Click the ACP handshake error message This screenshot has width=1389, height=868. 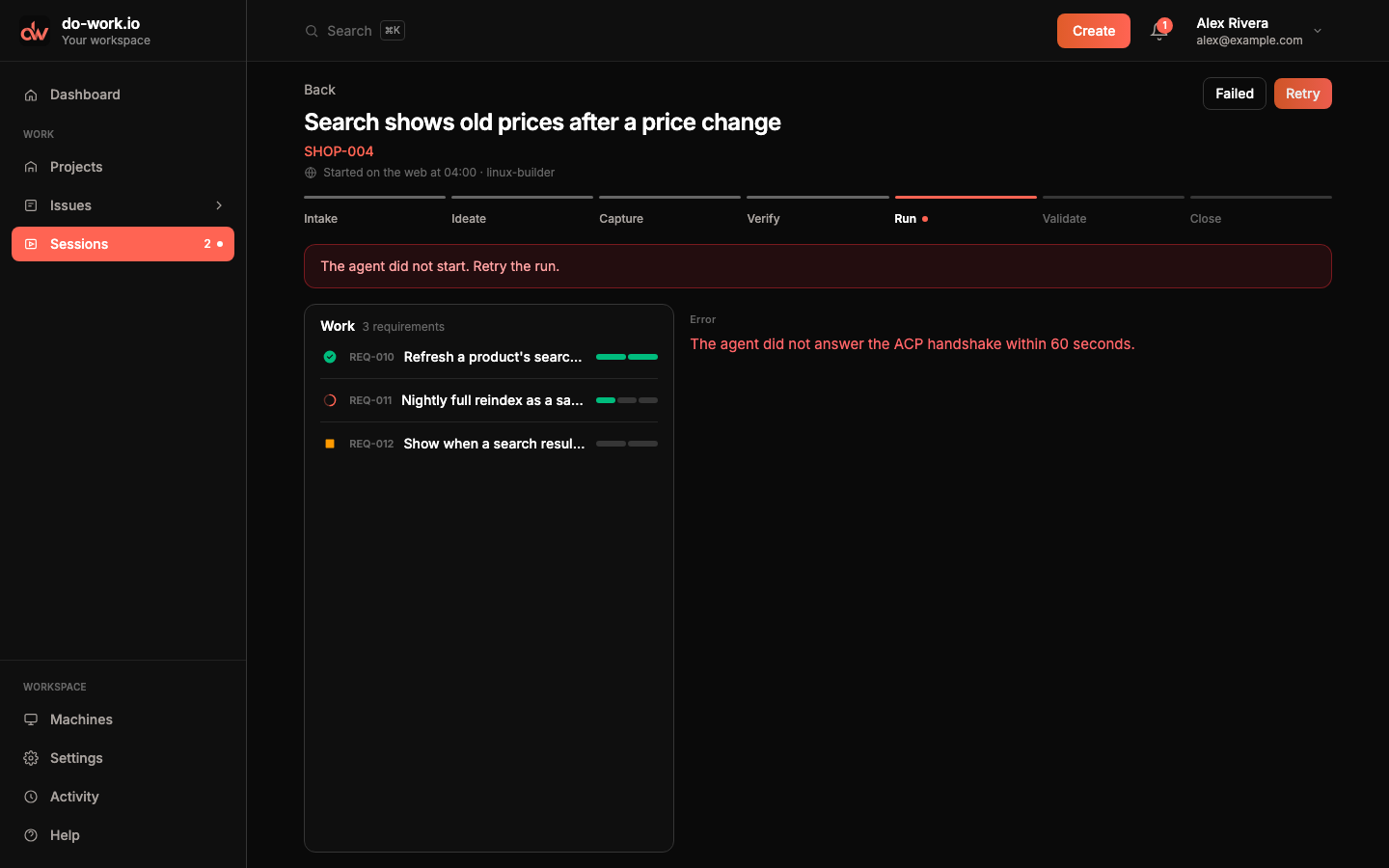click(912, 344)
